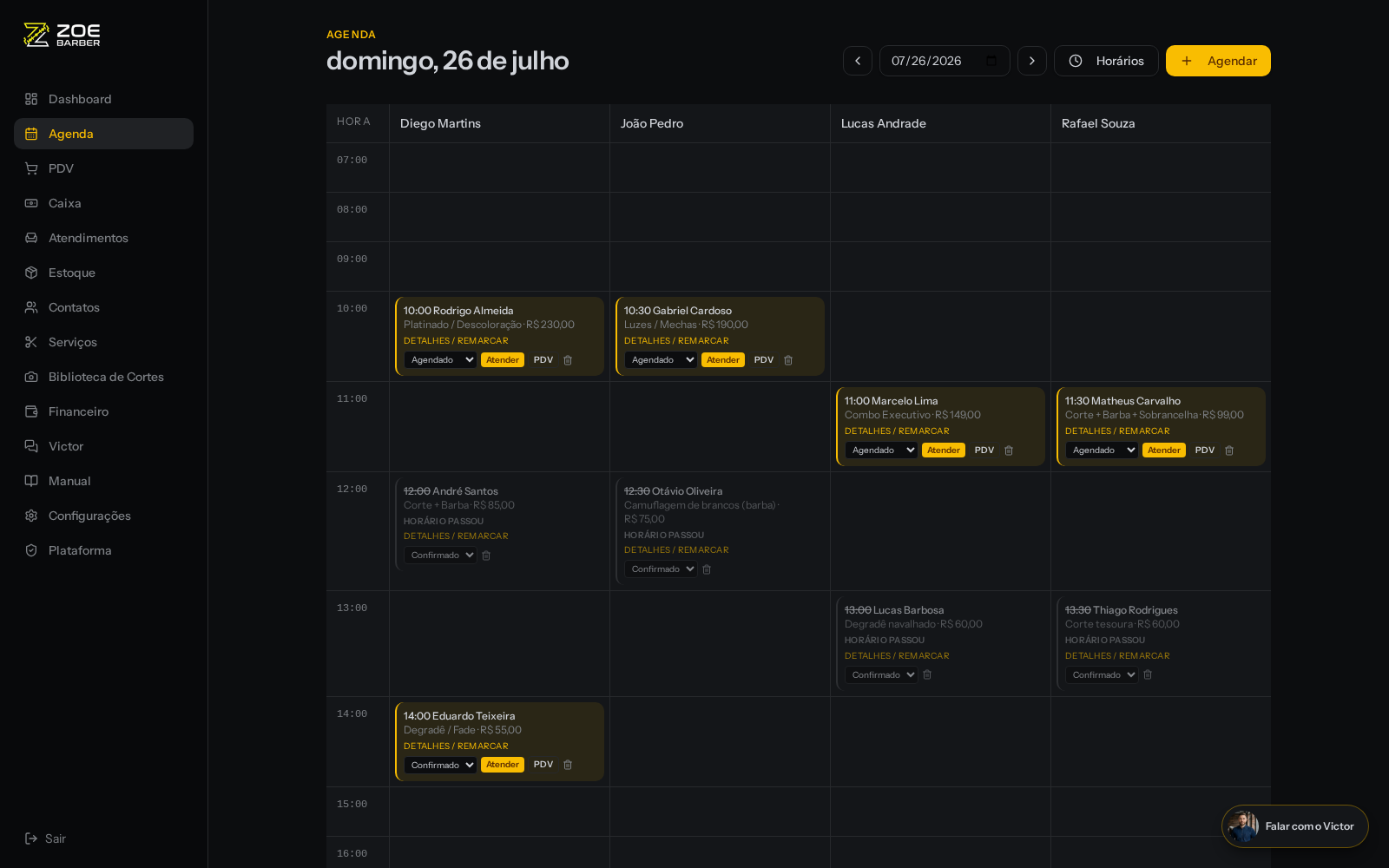This screenshot has width=1389, height=868.
Task: Open PDV for Eduardo Teixeira's appointment
Action: (x=543, y=765)
